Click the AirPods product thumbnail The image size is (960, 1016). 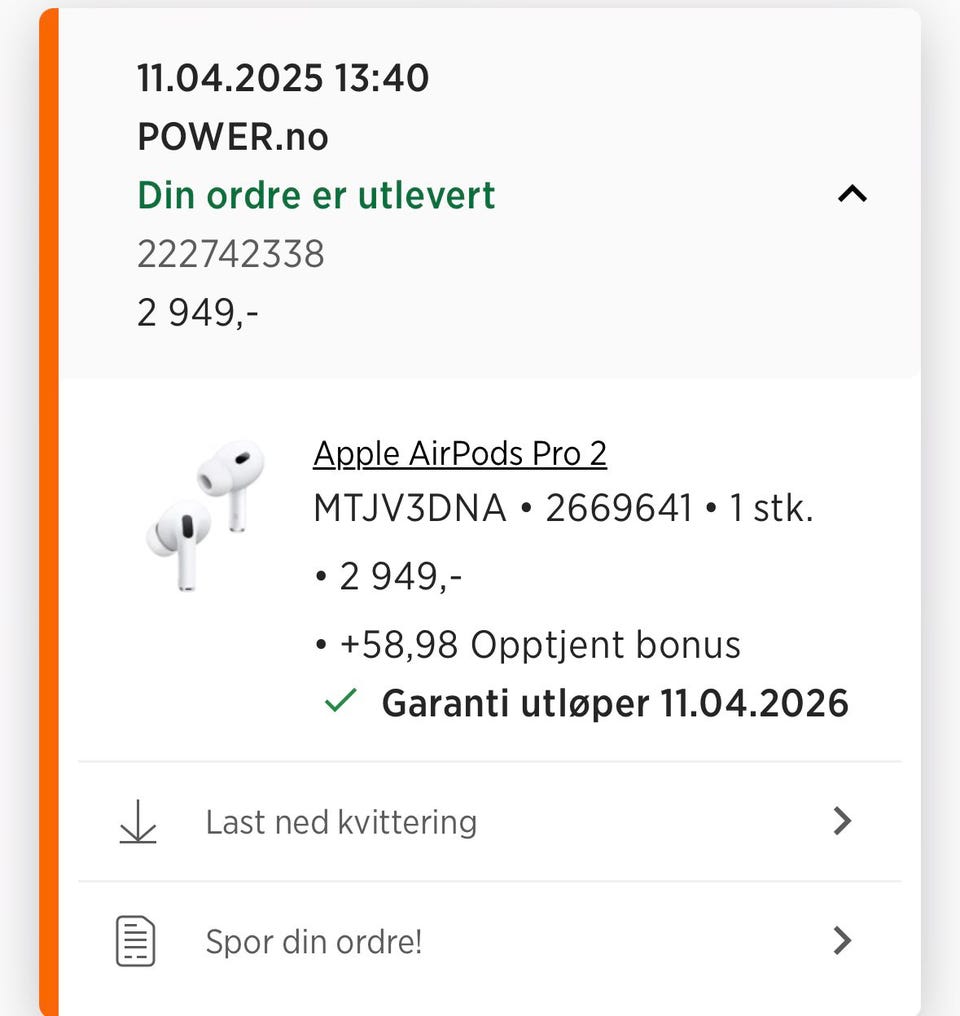point(206,514)
